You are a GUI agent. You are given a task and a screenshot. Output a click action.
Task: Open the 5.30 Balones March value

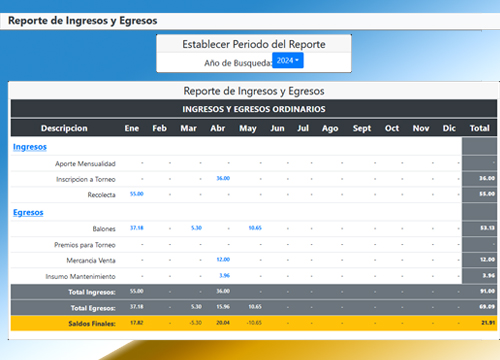click(x=196, y=228)
